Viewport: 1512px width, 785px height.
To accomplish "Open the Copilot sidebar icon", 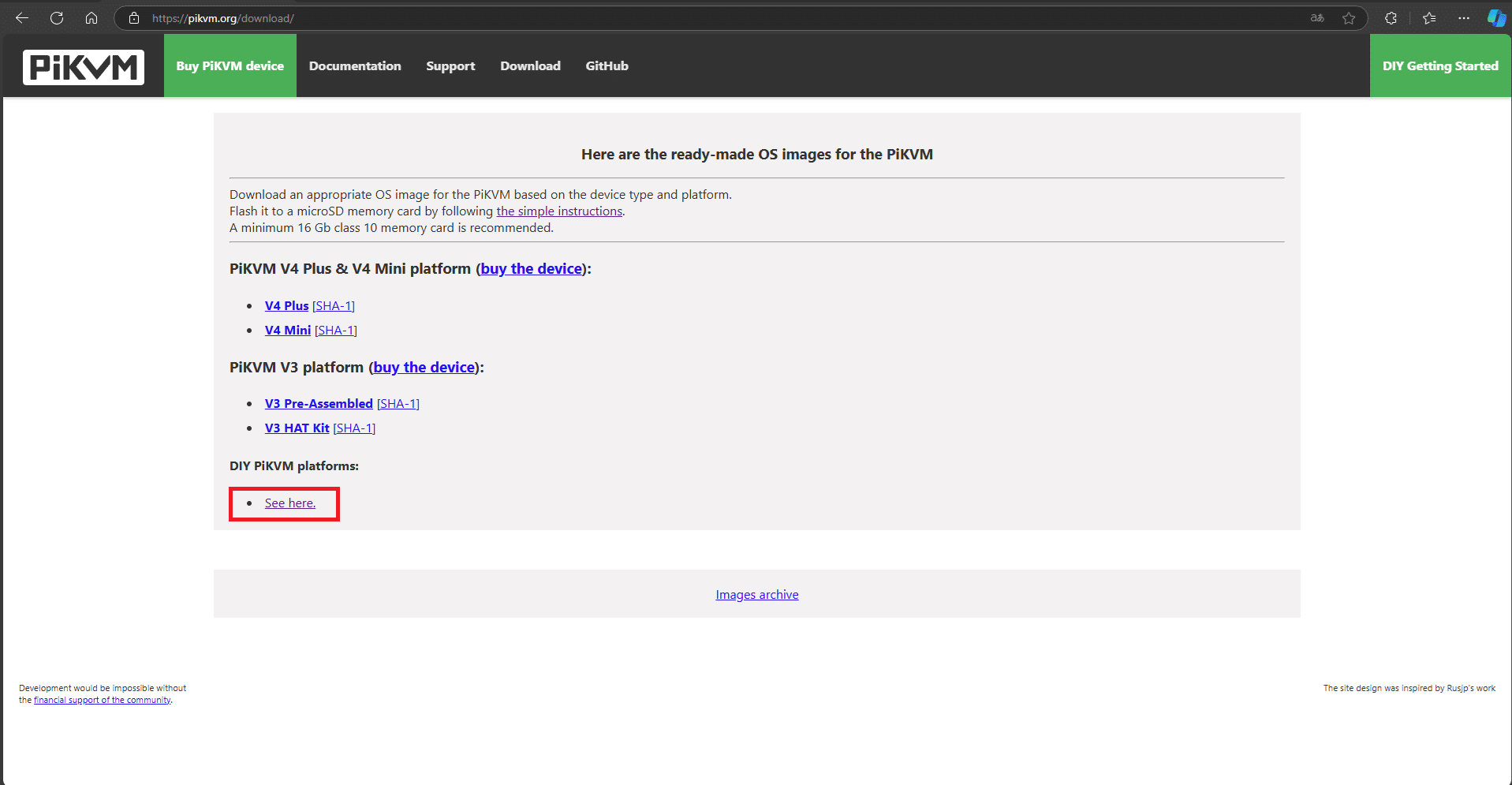I will (1496, 18).
